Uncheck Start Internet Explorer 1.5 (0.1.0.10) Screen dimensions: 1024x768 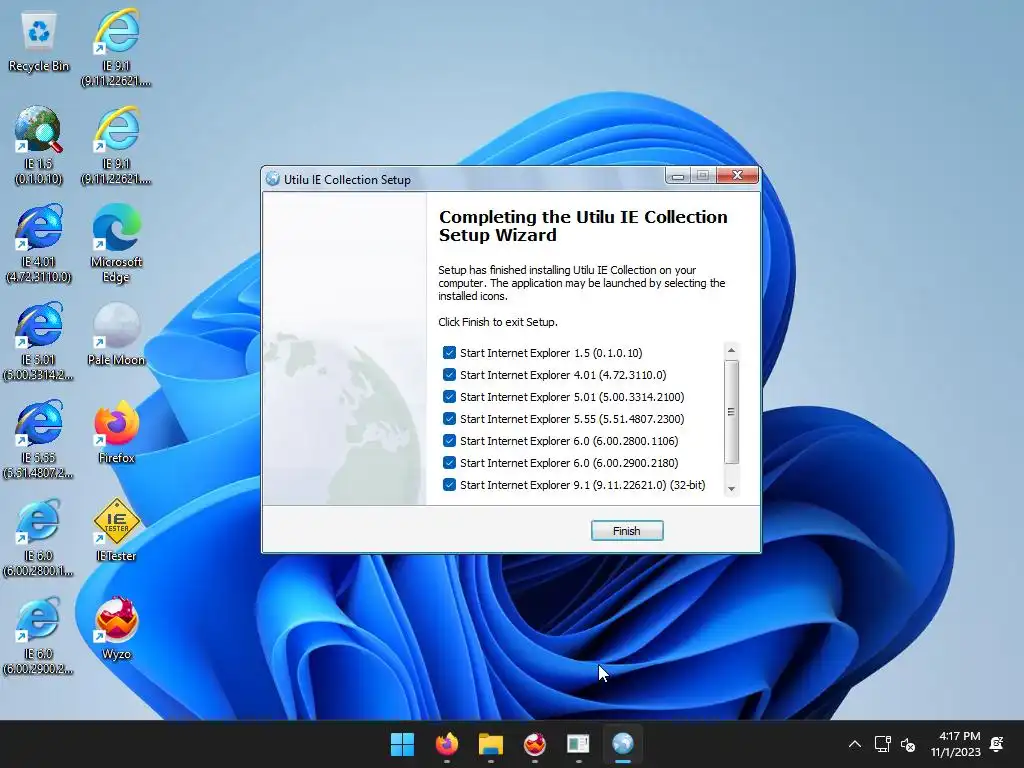pos(449,353)
